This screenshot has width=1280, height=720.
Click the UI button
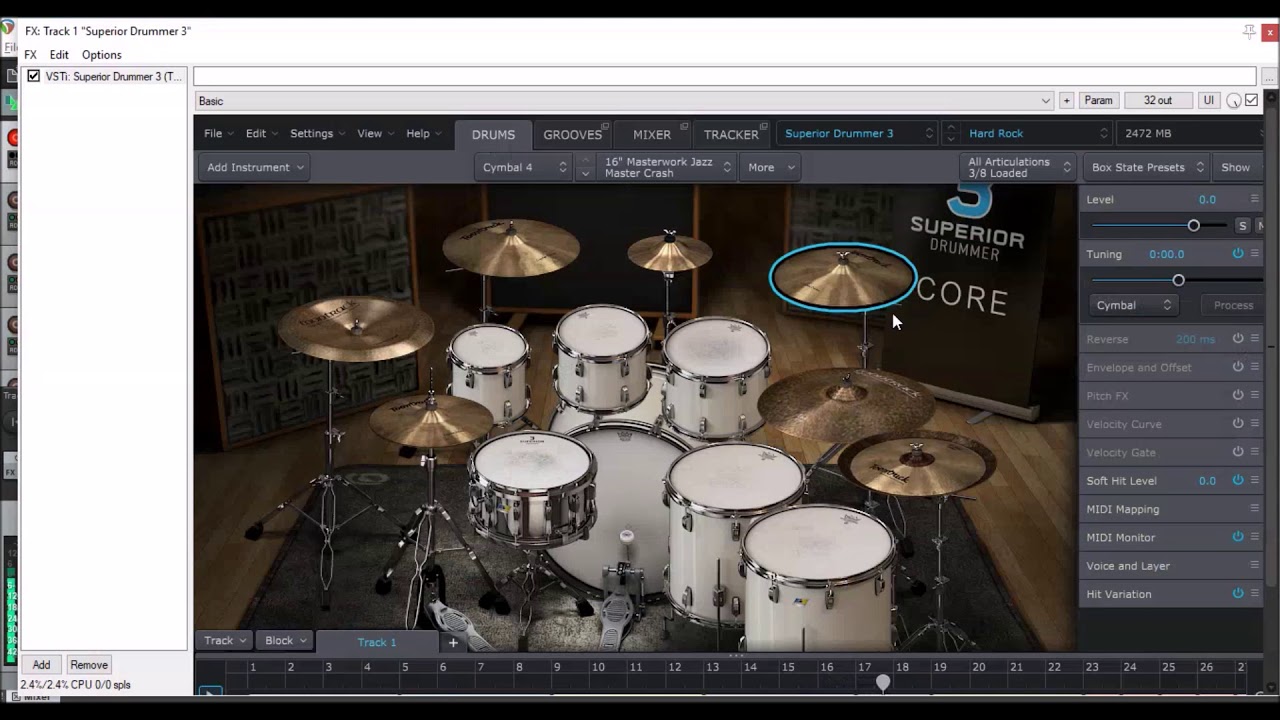(1208, 100)
